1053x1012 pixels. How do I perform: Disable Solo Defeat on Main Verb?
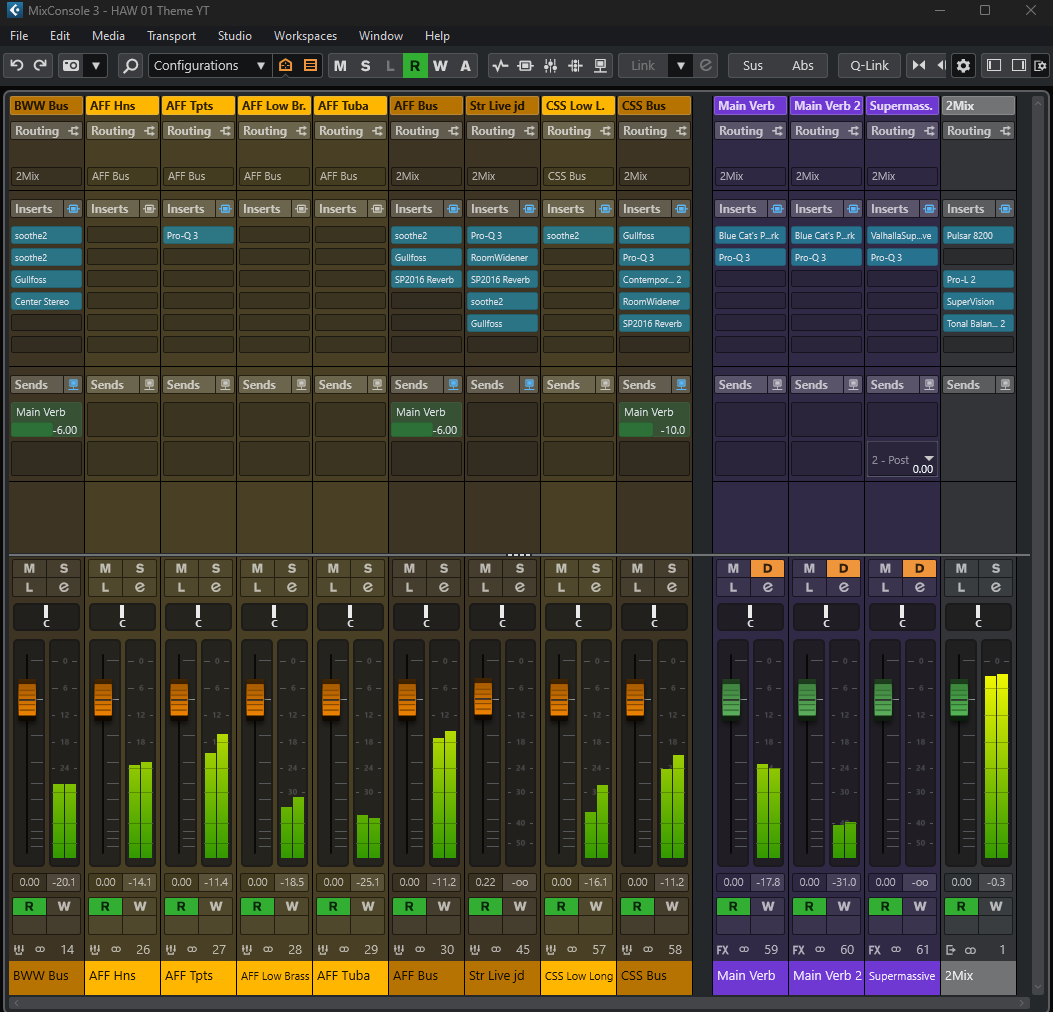tap(767, 568)
